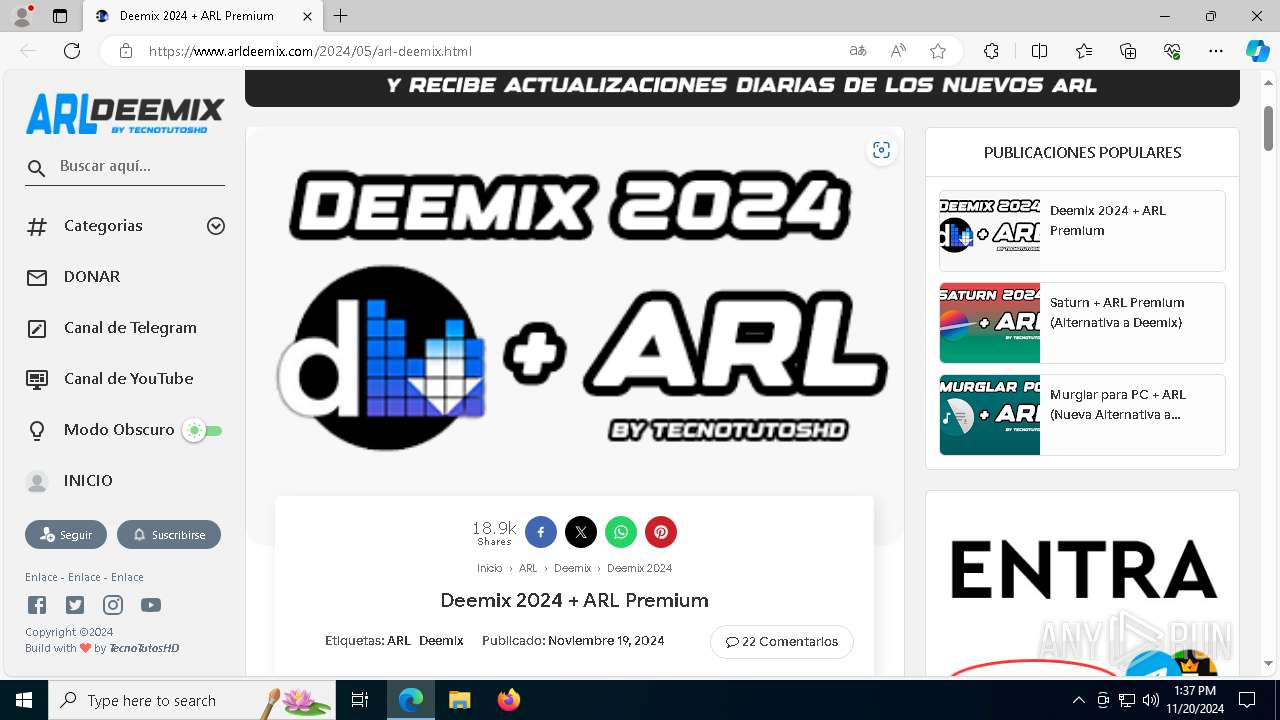Open Saturn + ARL Premium popular post
Image resolution: width=1280 pixels, height=720 pixels.
[x=1082, y=323]
